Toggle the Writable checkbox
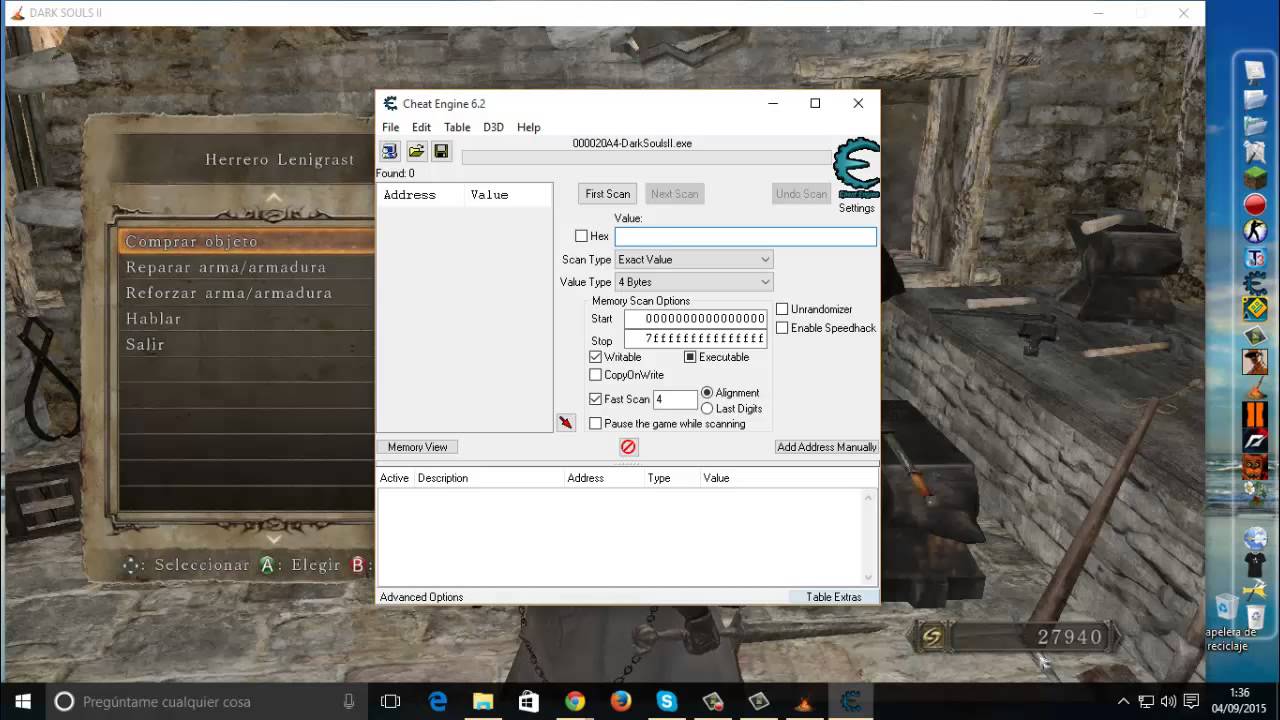 [x=596, y=357]
